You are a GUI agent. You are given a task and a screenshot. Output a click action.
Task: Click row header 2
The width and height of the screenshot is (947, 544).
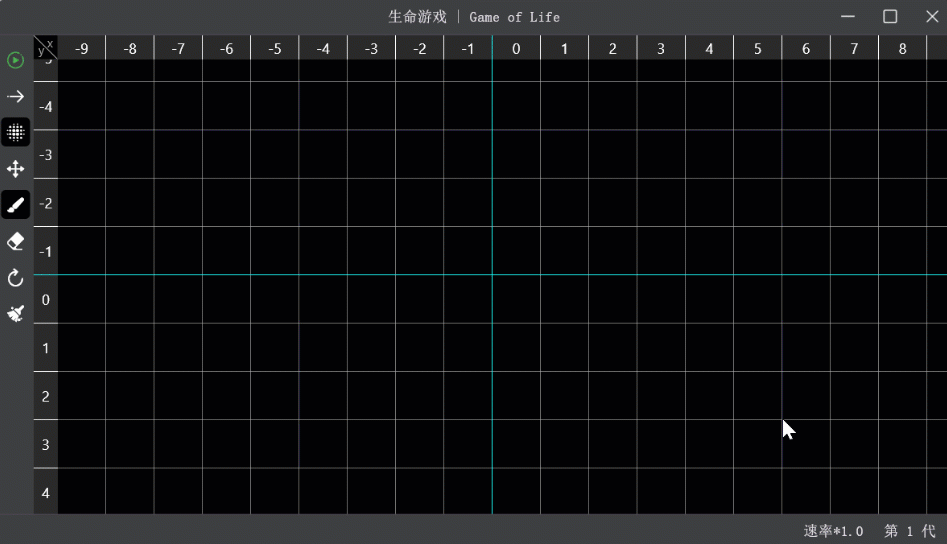46,396
